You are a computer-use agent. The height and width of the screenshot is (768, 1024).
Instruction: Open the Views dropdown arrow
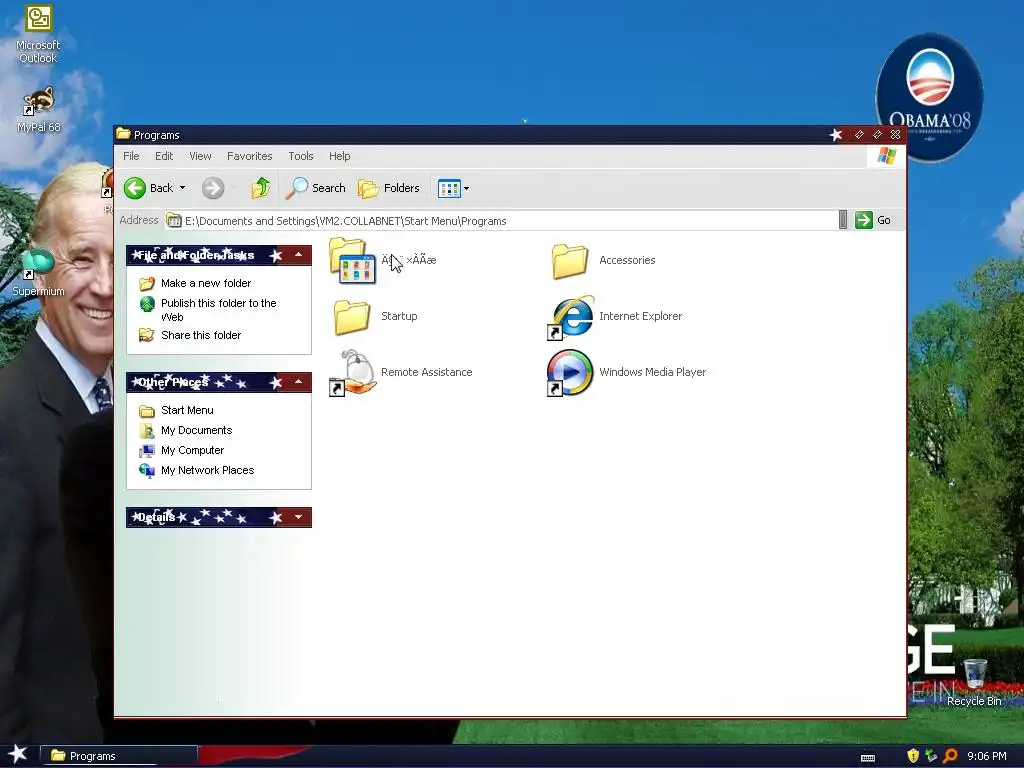(x=466, y=189)
